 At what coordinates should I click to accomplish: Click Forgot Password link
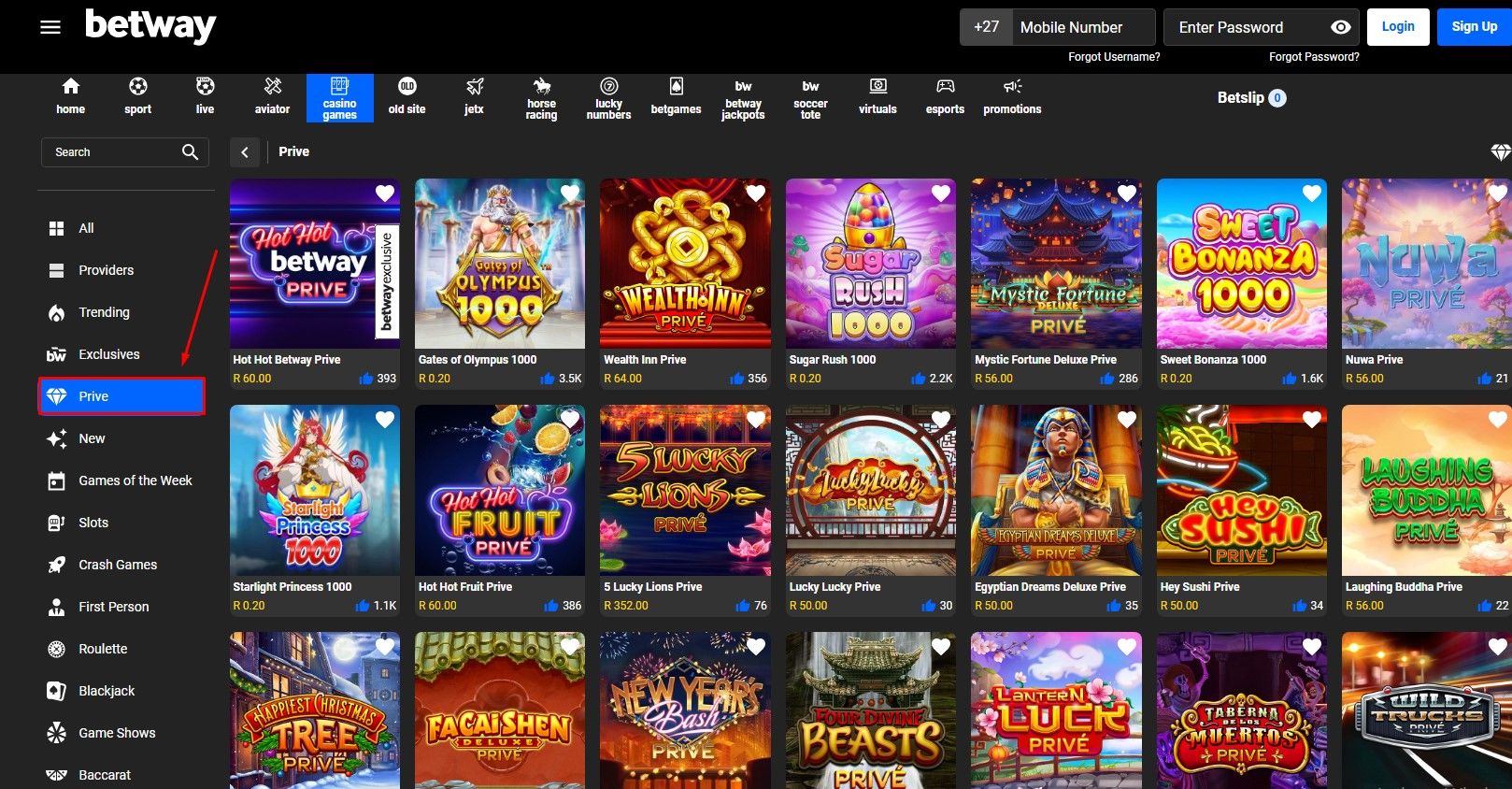1314,57
